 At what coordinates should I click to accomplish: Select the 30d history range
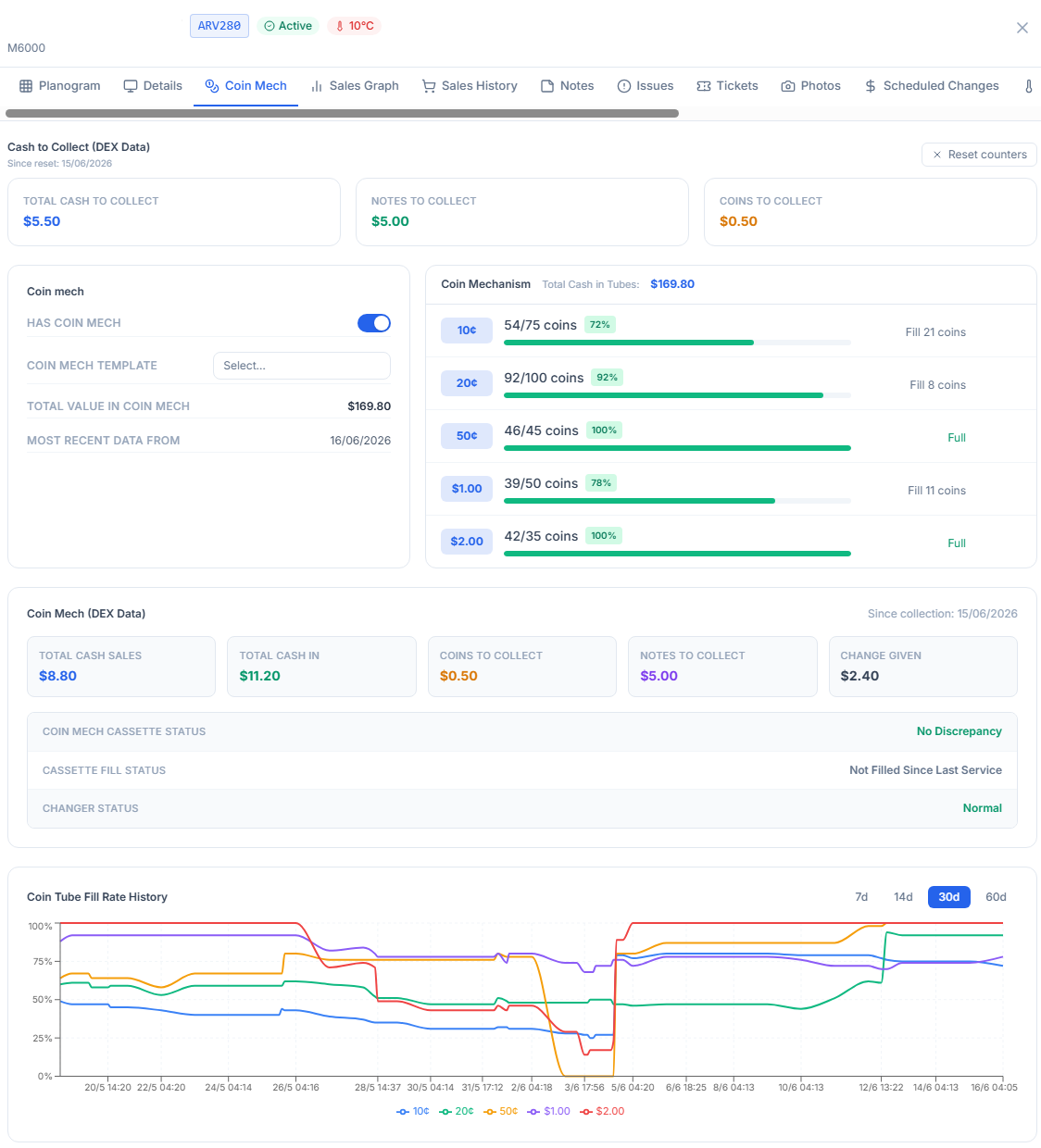(x=949, y=897)
